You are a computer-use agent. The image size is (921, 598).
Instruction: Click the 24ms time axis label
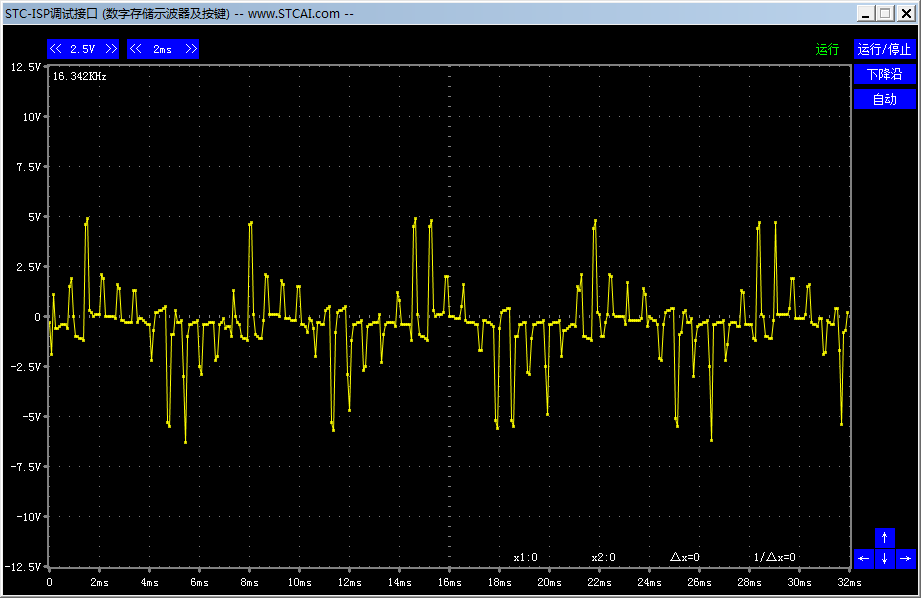click(650, 582)
